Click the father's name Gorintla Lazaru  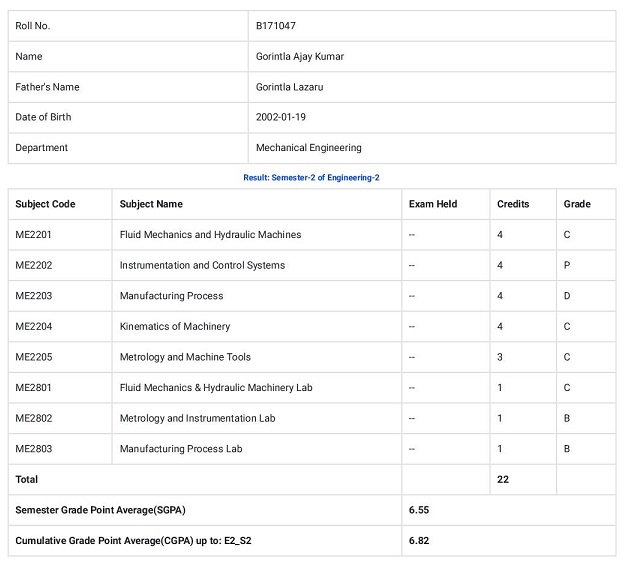click(289, 87)
